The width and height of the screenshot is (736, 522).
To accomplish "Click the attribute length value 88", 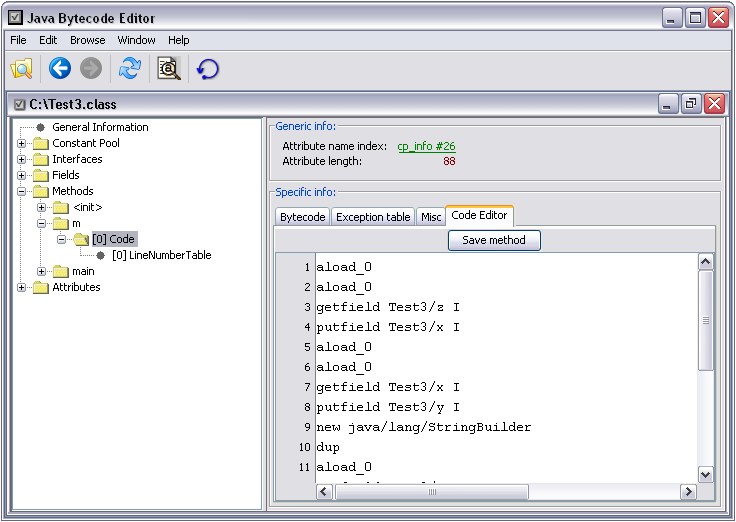I will (449, 161).
